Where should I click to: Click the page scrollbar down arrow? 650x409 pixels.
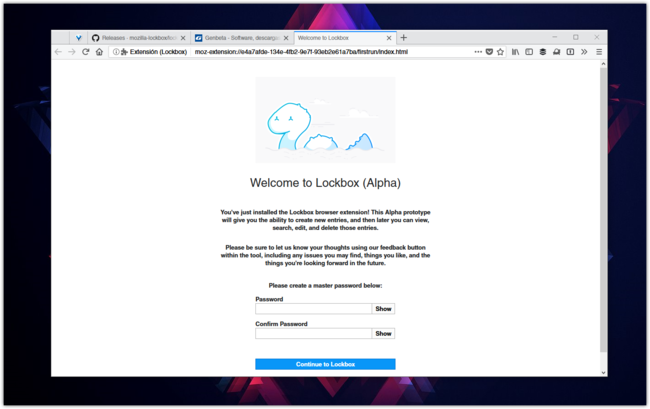(603, 373)
